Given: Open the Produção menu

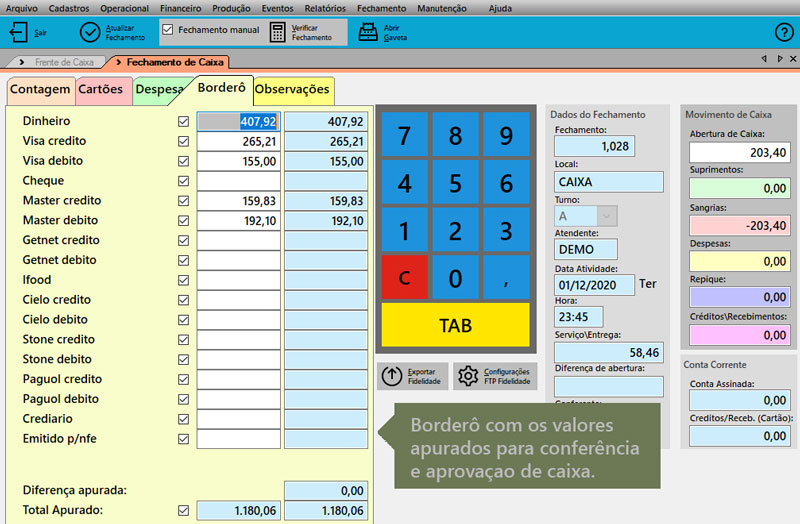Looking at the screenshot, I should coord(231,8).
